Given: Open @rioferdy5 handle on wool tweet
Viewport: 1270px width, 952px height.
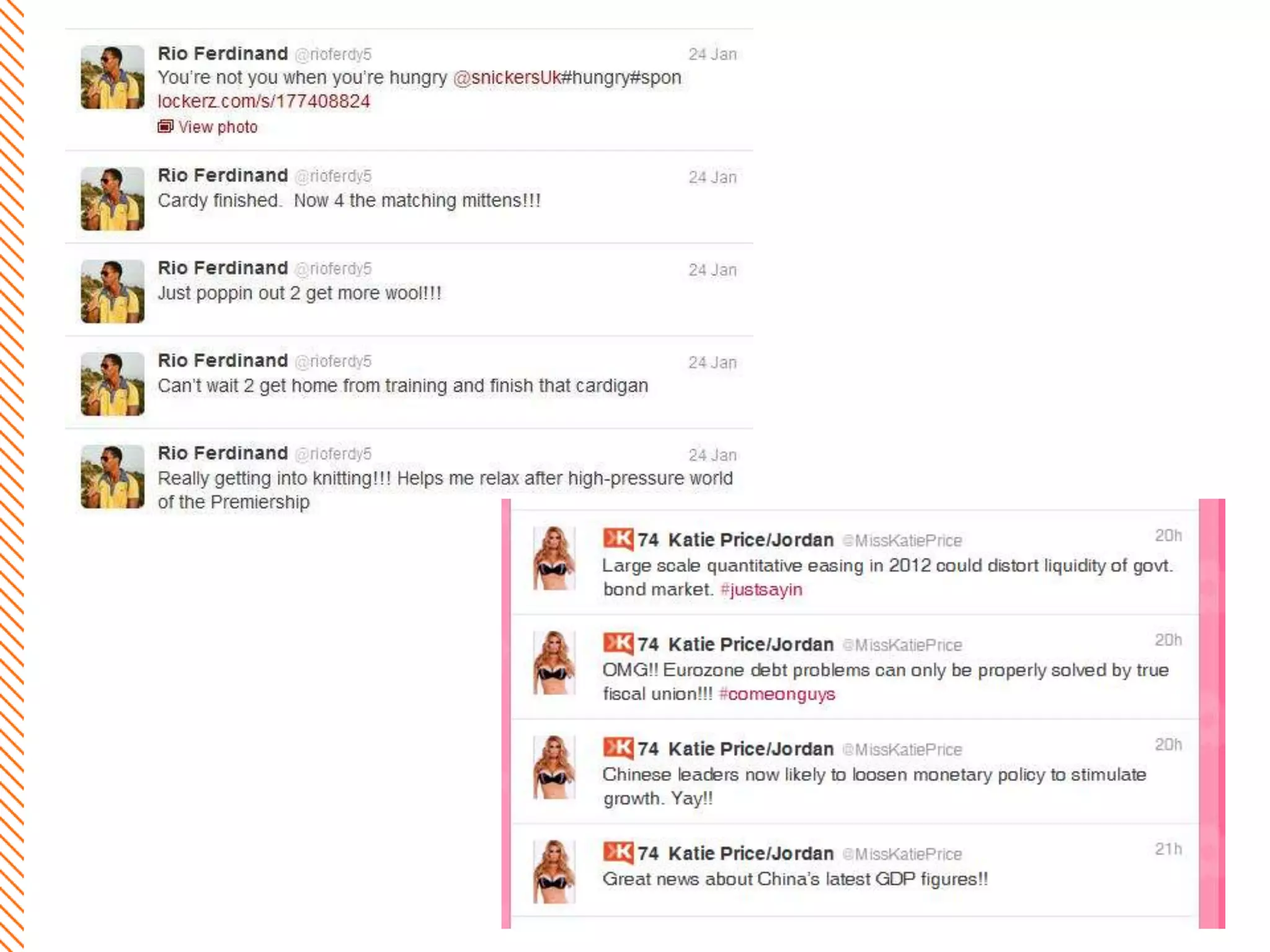Looking at the screenshot, I should pyautogui.click(x=333, y=269).
